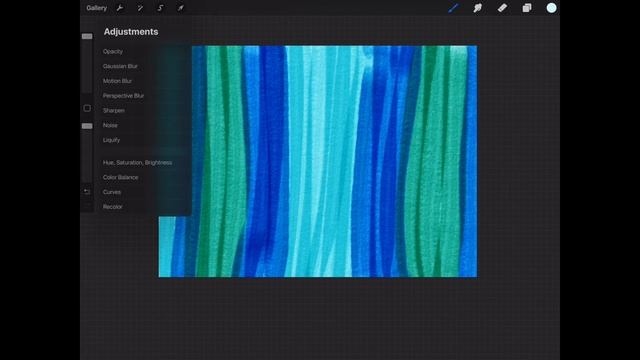Open the Layers panel

pyautogui.click(x=527, y=8)
